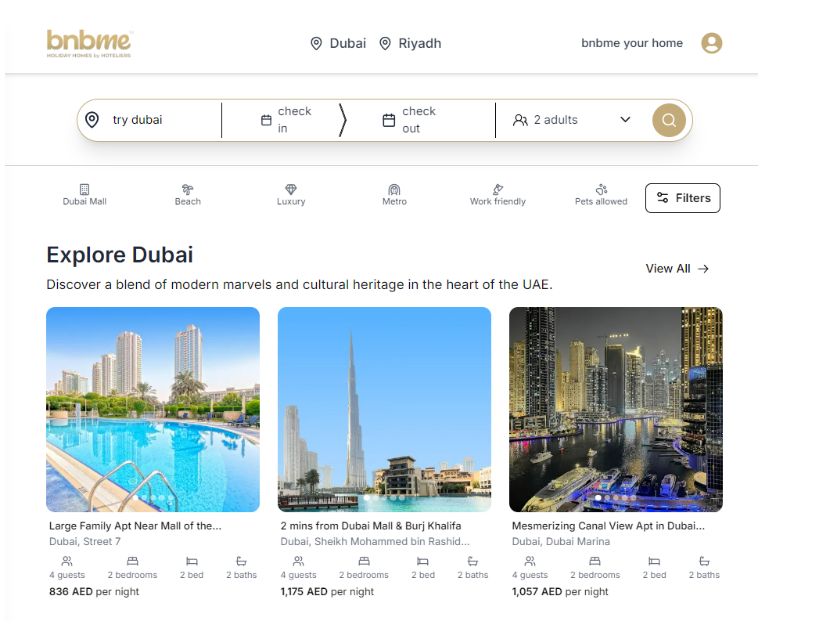This screenshot has height=638, width=817.
Task: Open the check in date picker
Action: coord(287,120)
